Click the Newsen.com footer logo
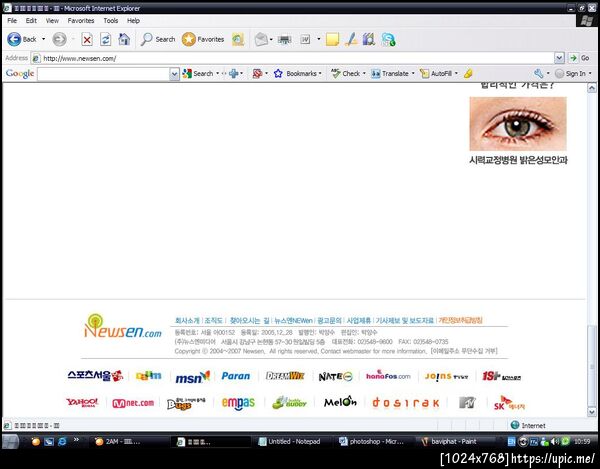The image size is (600, 469). (x=123, y=327)
